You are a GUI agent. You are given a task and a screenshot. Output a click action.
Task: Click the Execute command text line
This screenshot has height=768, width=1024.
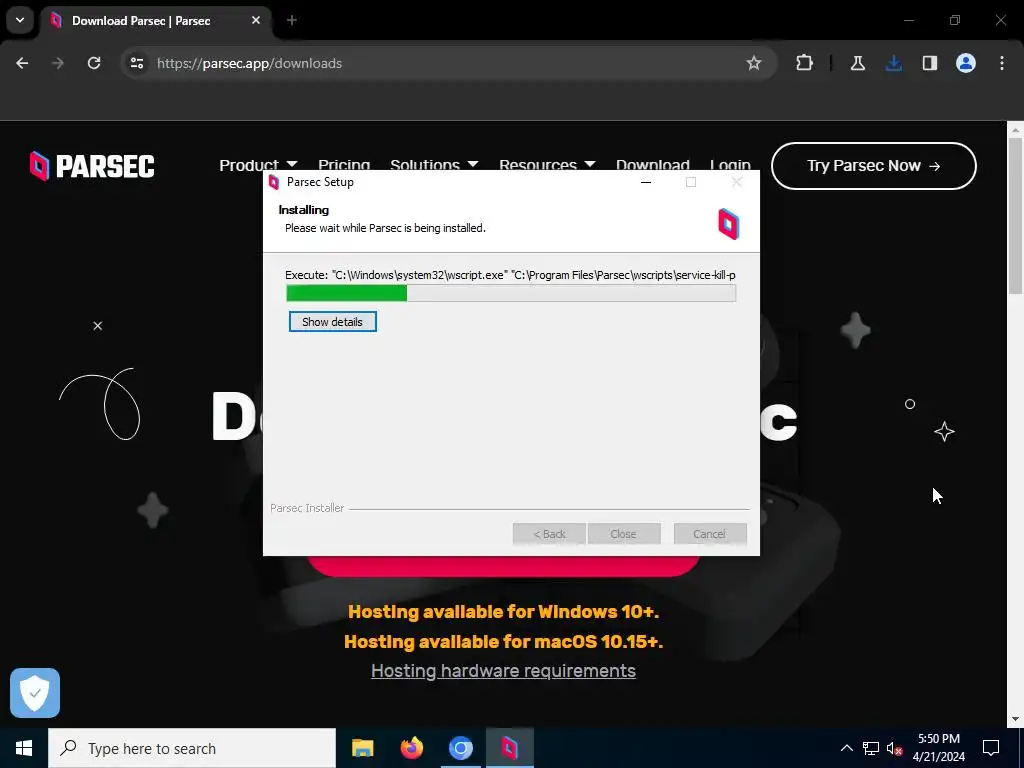(x=511, y=275)
